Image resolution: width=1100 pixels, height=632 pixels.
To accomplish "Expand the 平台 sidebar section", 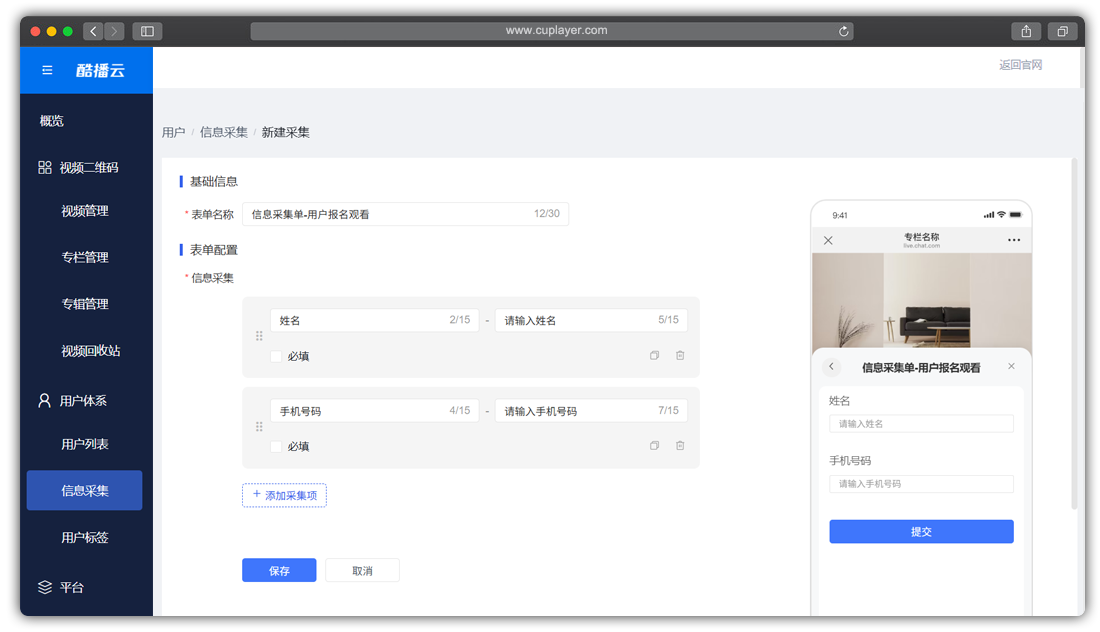I will tap(72, 588).
